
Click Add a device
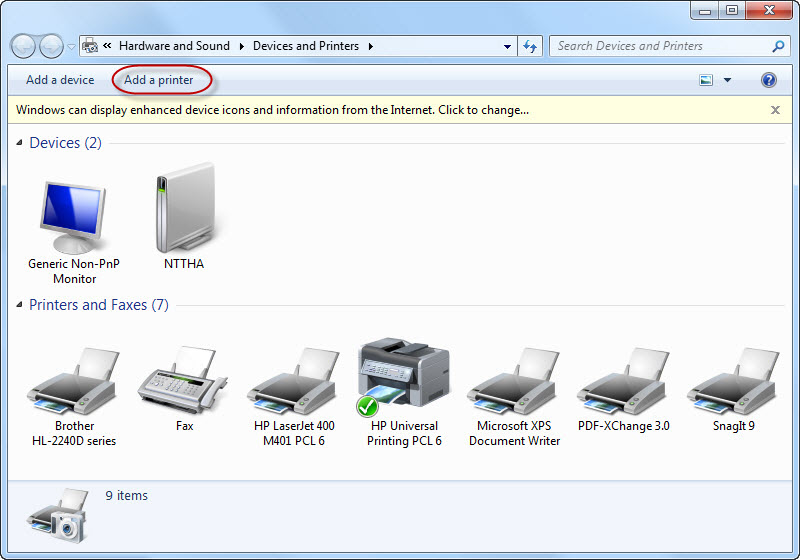coord(60,80)
